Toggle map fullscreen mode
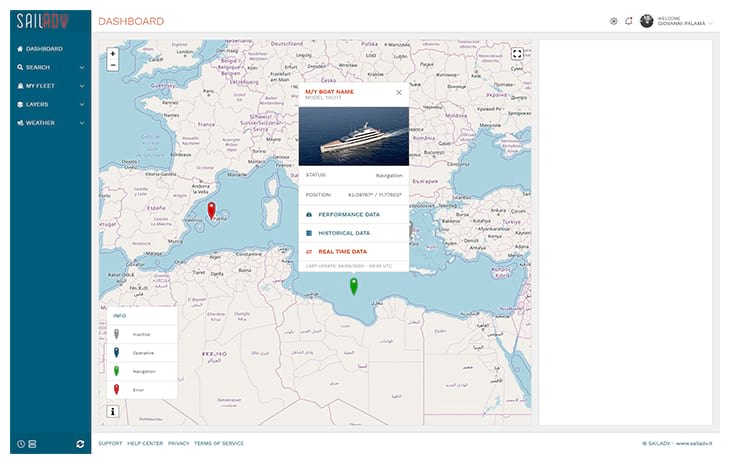Screen dimensions: 730x464 point(517,54)
